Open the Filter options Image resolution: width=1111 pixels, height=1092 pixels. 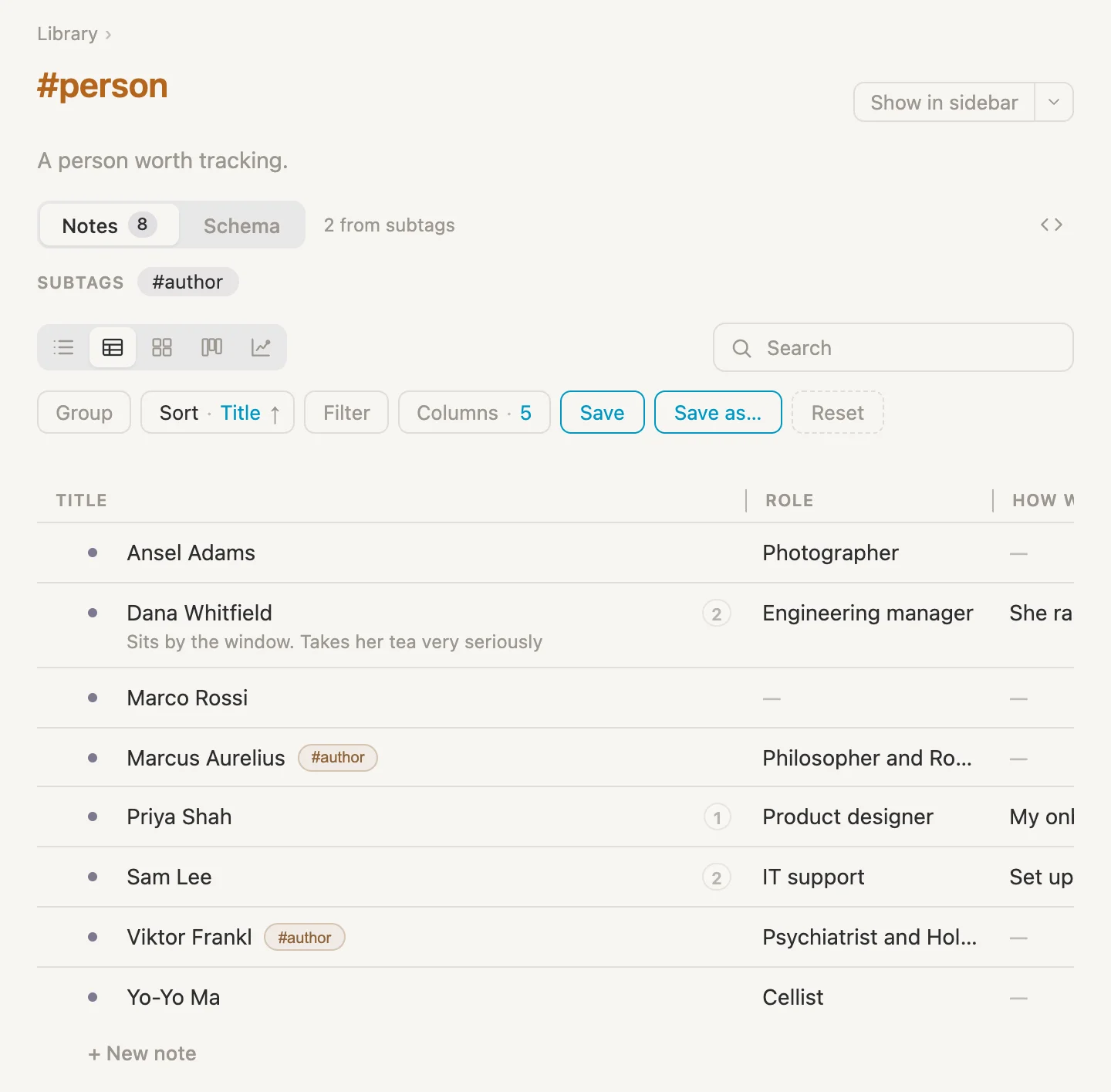click(346, 412)
